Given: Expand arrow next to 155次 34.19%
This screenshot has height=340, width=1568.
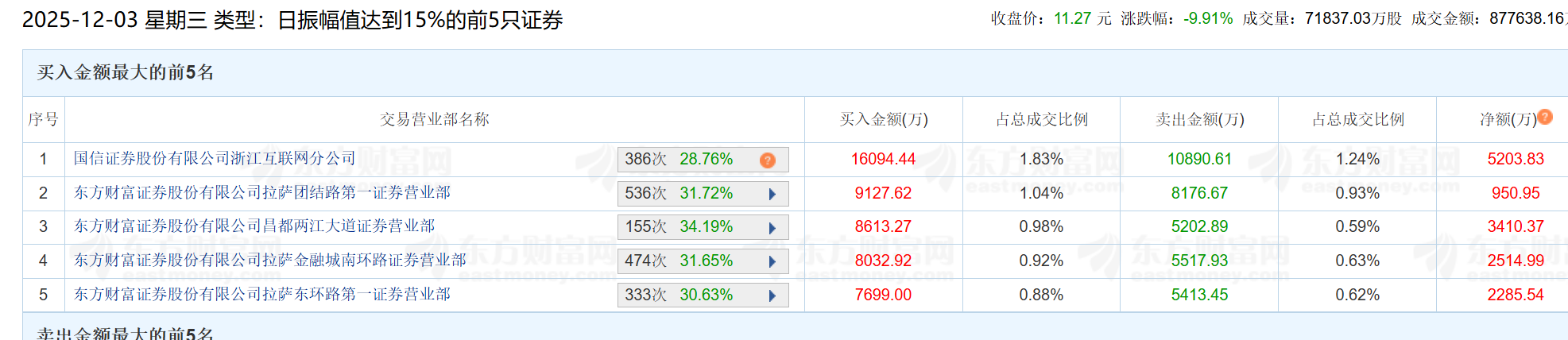Looking at the screenshot, I should coord(772,228).
